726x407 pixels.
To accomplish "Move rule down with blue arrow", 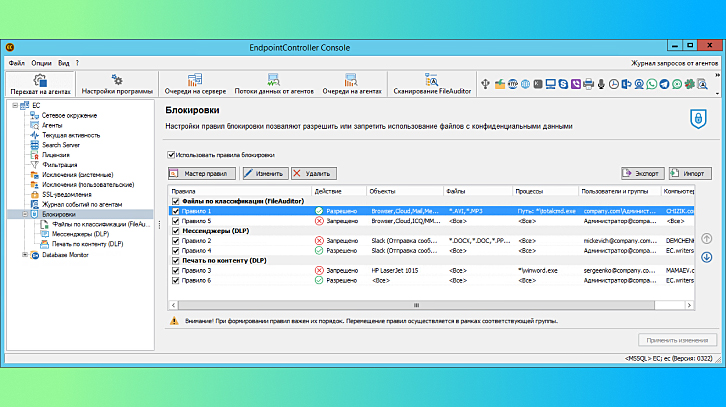I will [x=706, y=257].
